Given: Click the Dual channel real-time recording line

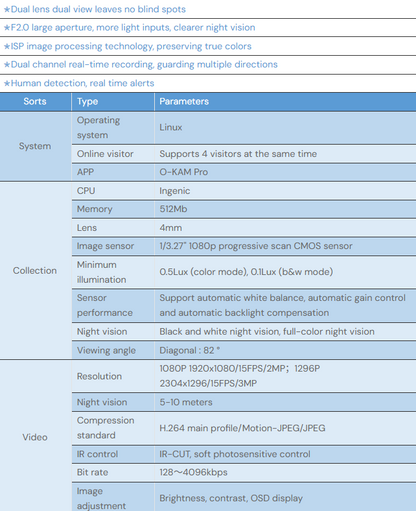Looking at the screenshot, I should point(140,64).
